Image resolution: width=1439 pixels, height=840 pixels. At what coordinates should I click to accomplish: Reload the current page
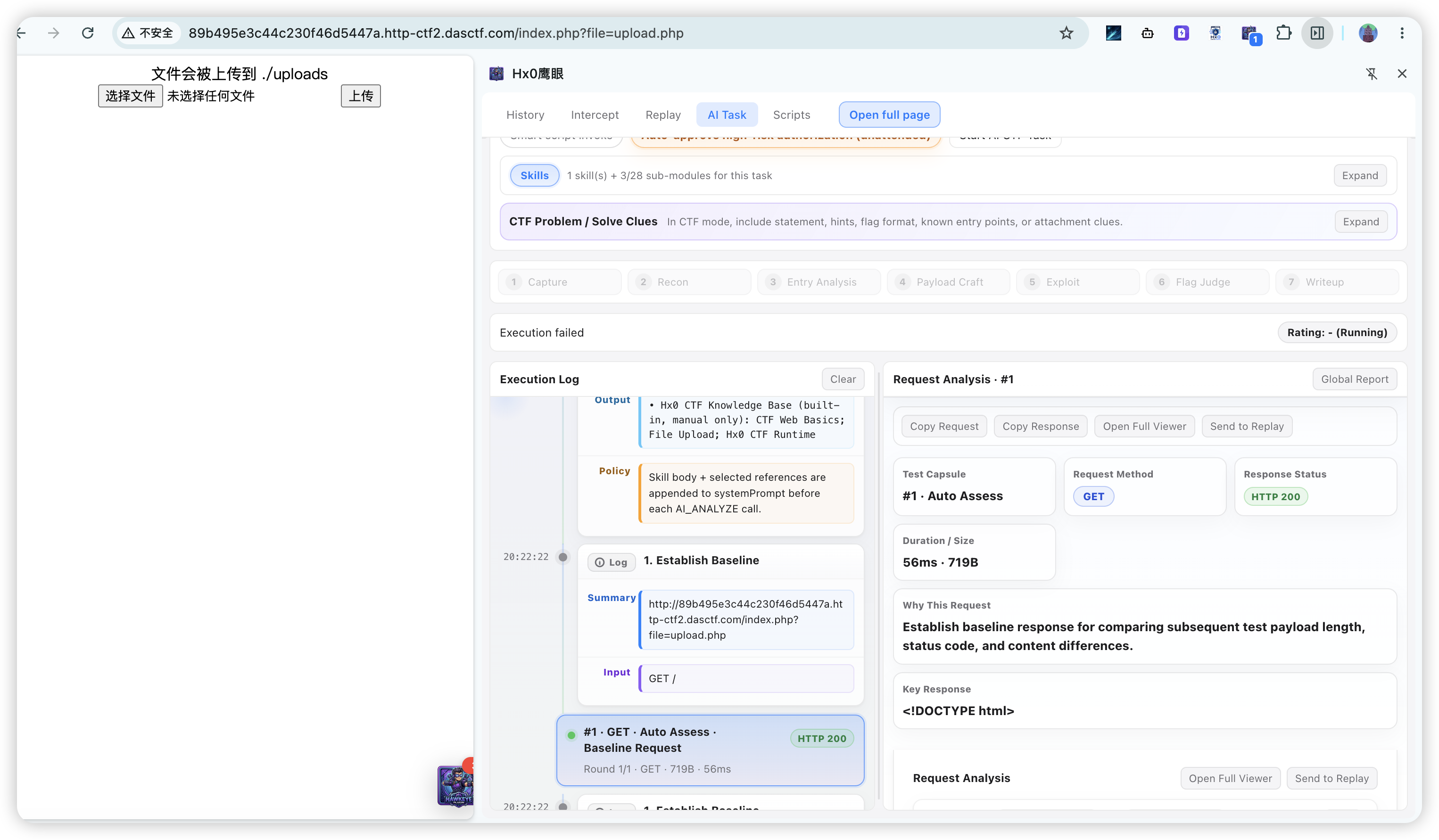tap(87, 33)
